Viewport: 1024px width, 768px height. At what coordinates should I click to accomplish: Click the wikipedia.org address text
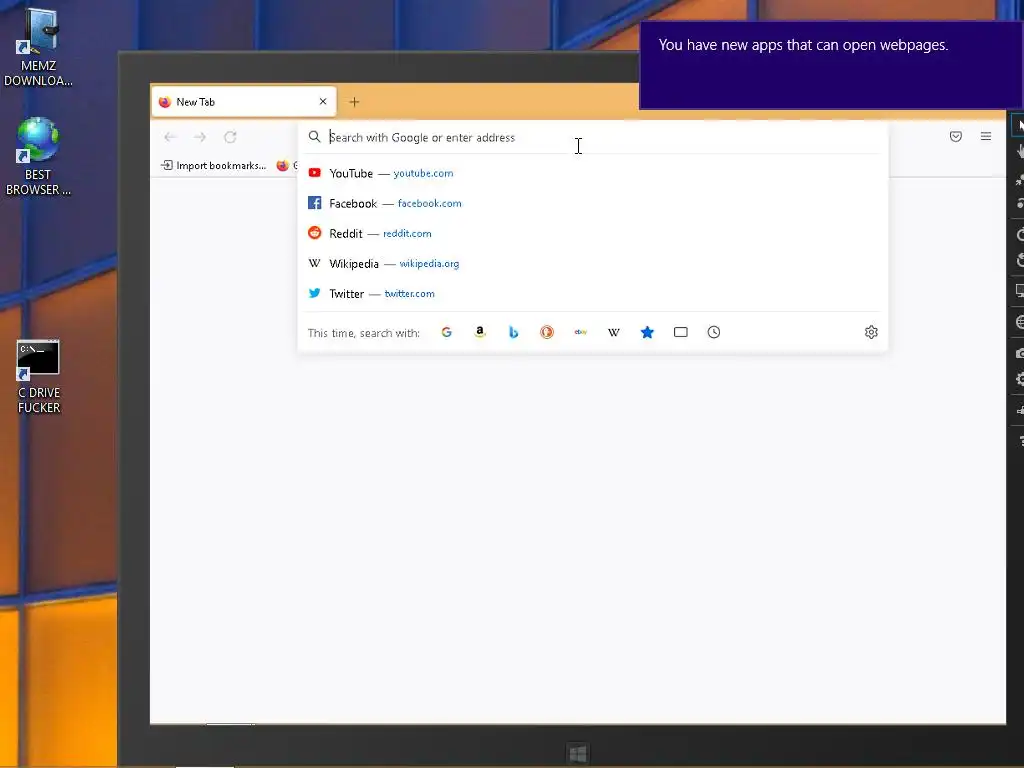[x=429, y=263]
